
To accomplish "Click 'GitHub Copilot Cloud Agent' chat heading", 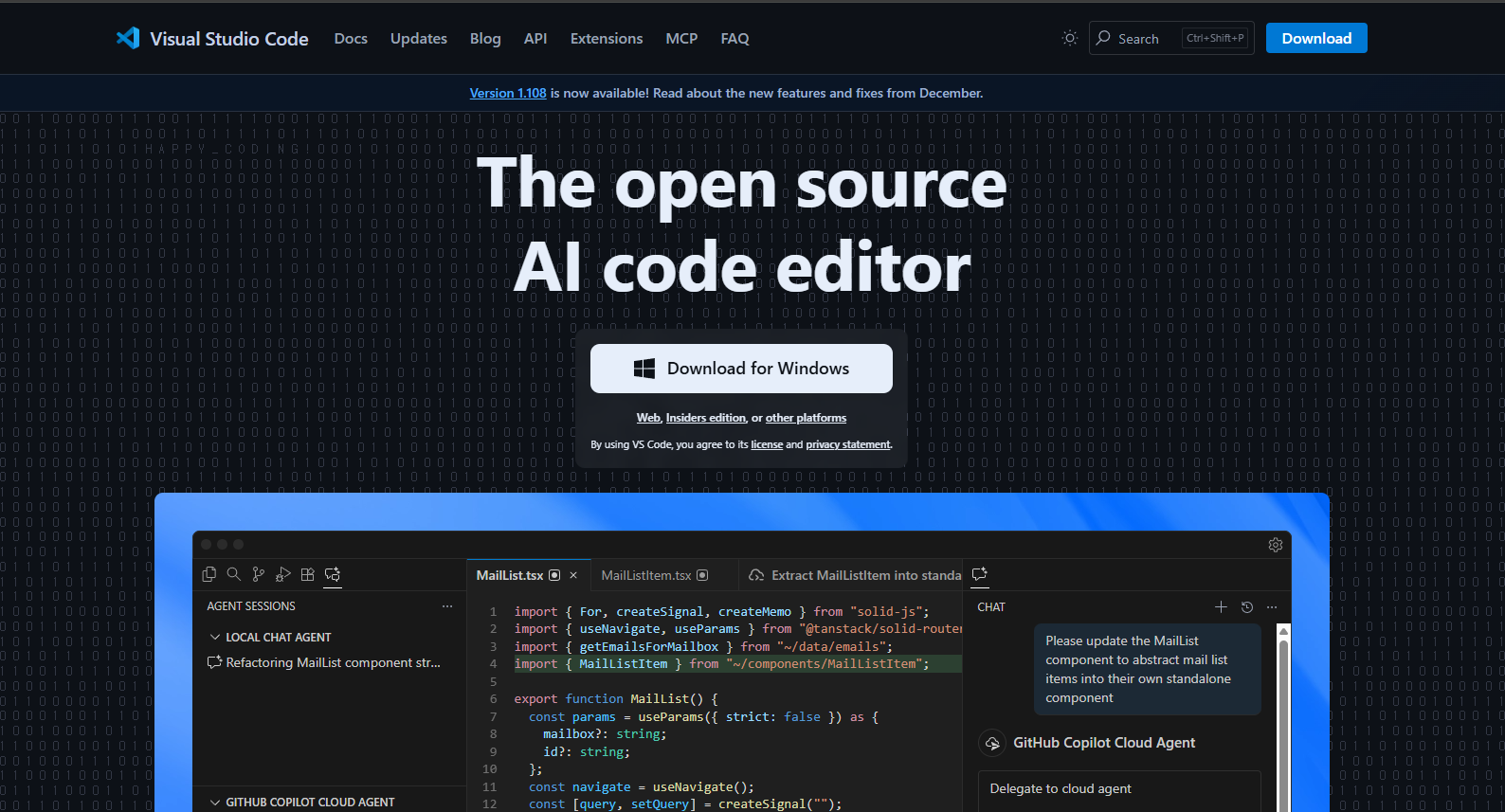I will point(1104,743).
